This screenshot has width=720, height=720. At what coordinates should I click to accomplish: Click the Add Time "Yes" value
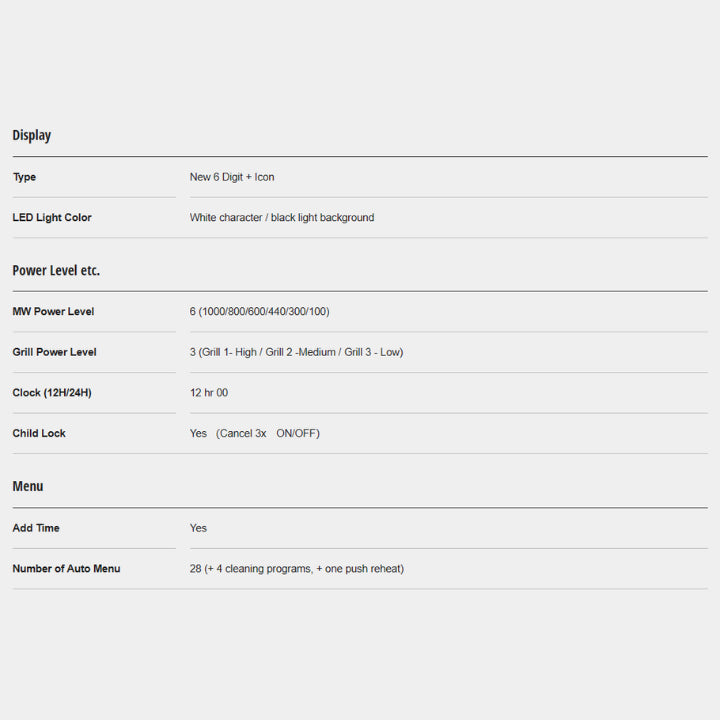[198, 528]
